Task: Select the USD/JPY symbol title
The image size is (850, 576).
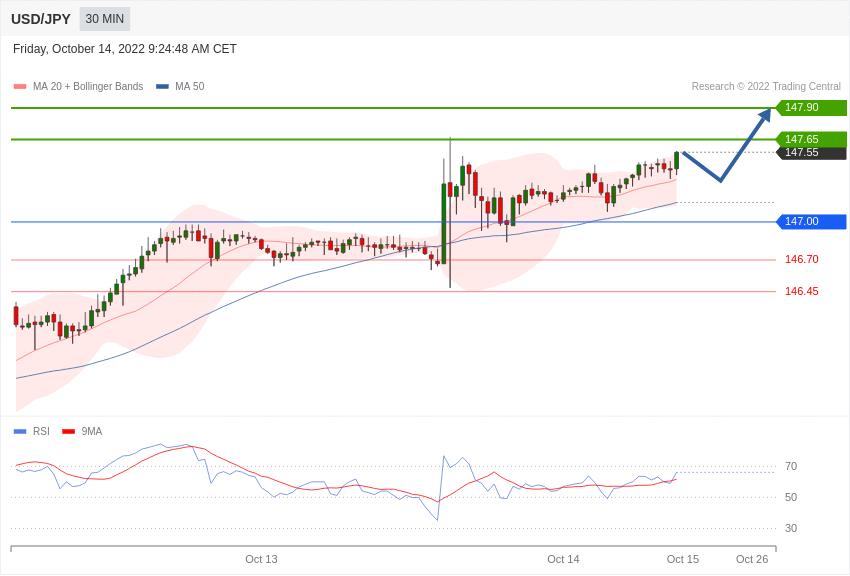Action: [41, 19]
